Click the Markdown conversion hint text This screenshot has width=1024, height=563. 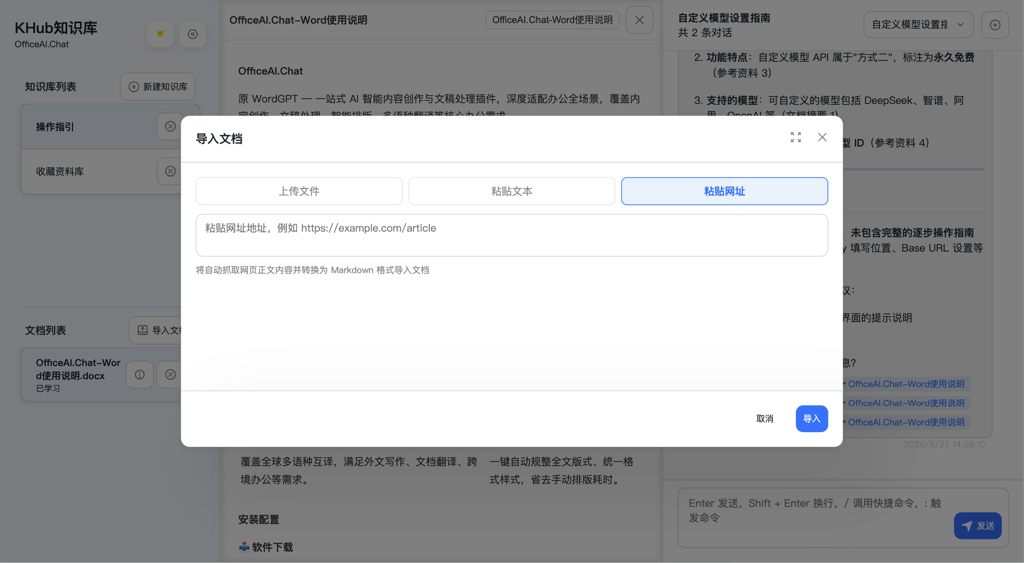tap(313, 270)
